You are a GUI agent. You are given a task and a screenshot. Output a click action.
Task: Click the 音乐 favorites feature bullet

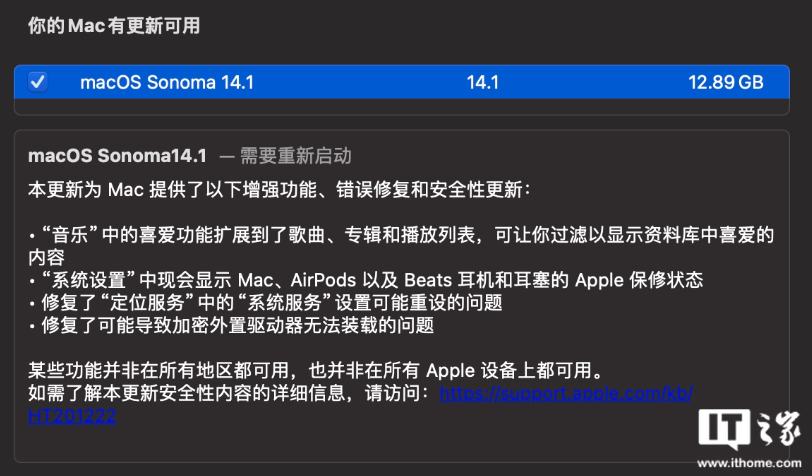(401, 235)
